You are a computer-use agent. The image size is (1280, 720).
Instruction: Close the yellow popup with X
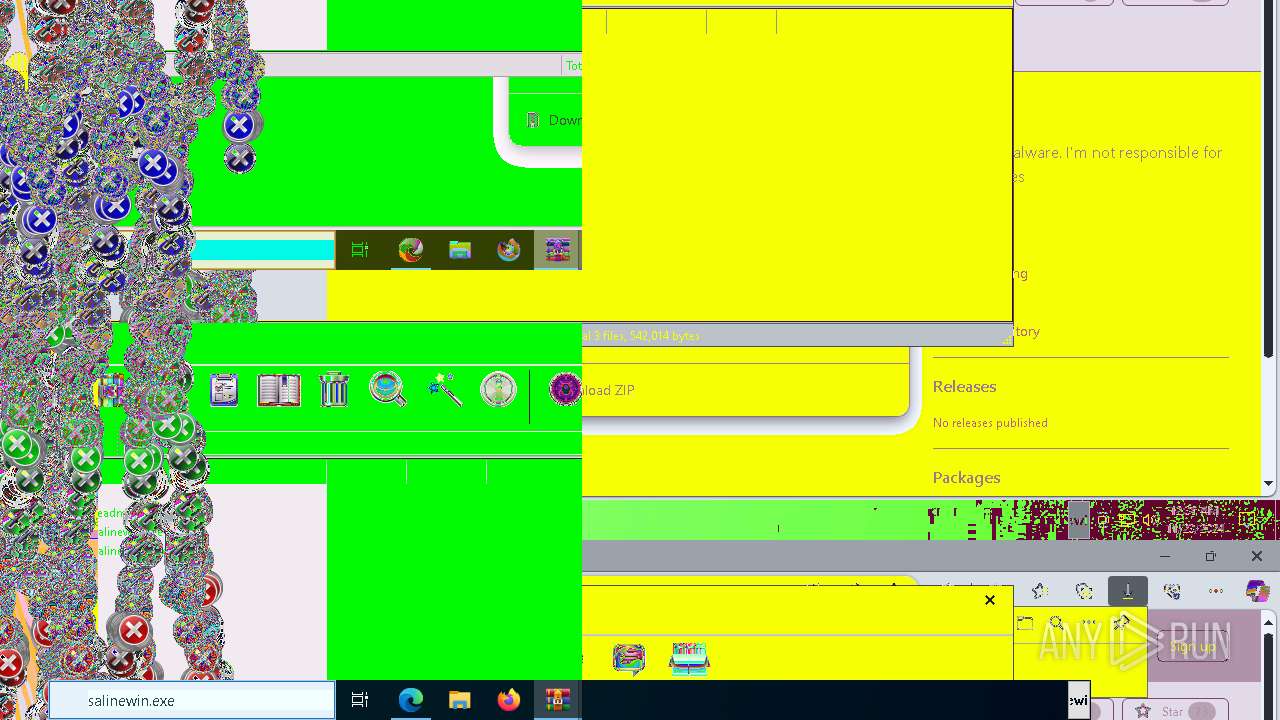point(990,600)
